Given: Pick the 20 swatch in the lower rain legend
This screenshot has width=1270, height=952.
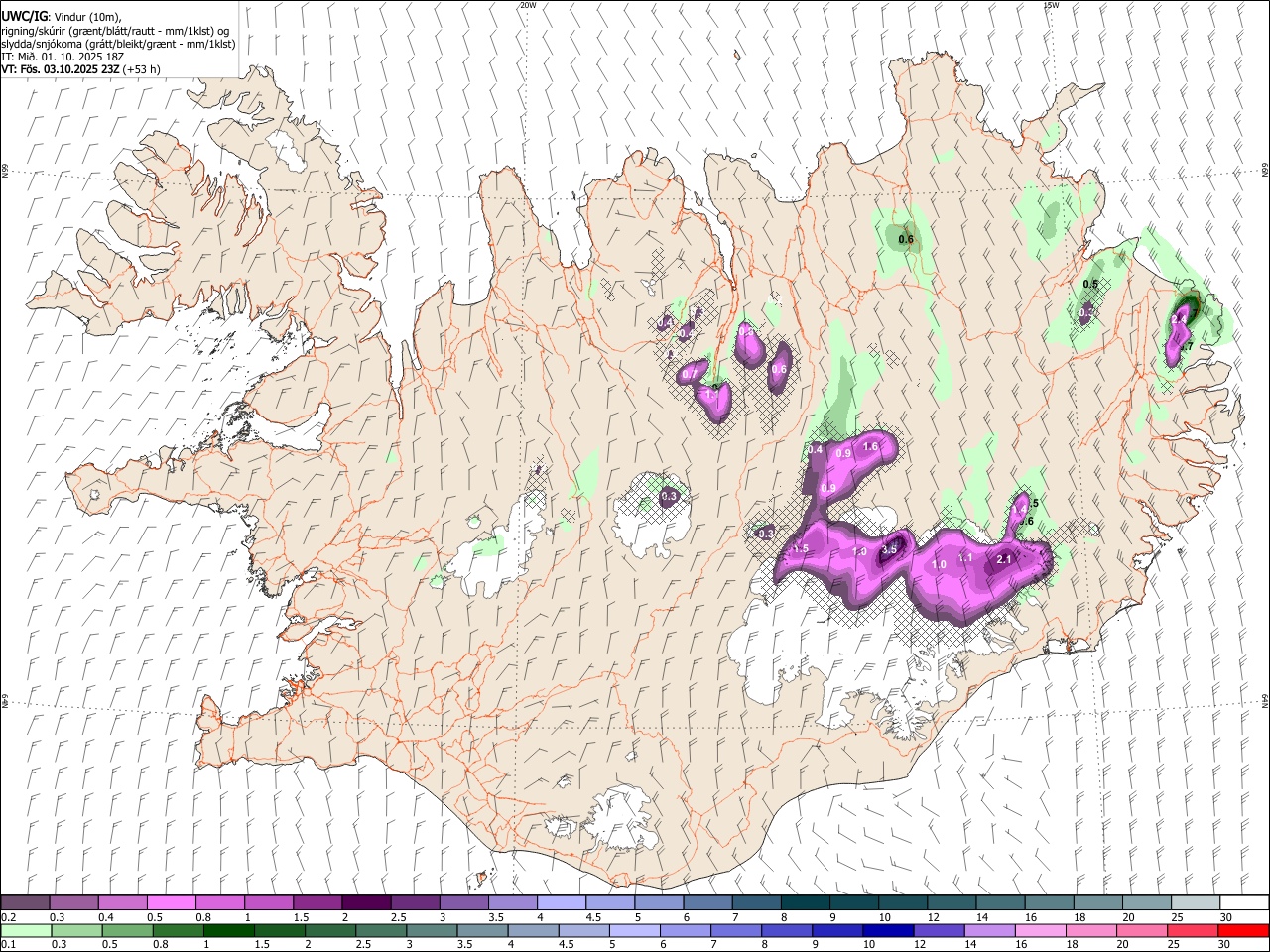Looking at the screenshot, I should (1142, 930).
